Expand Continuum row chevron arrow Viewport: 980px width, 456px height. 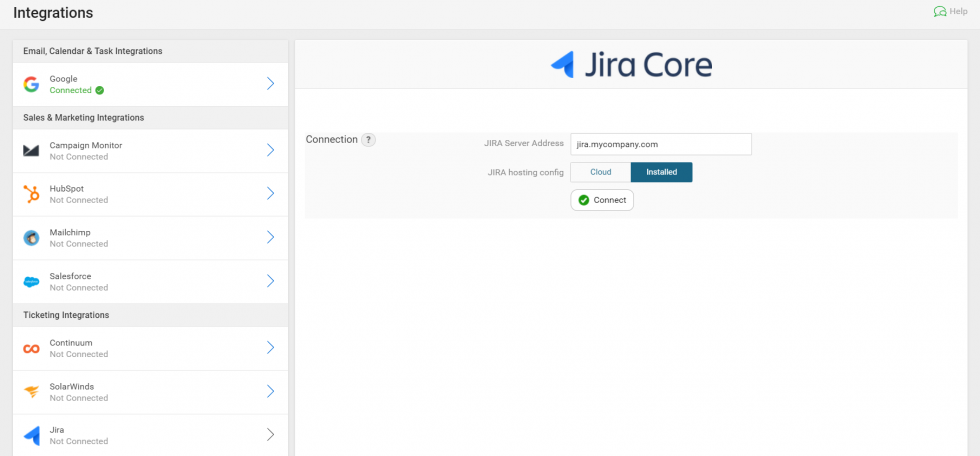pos(271,347)
